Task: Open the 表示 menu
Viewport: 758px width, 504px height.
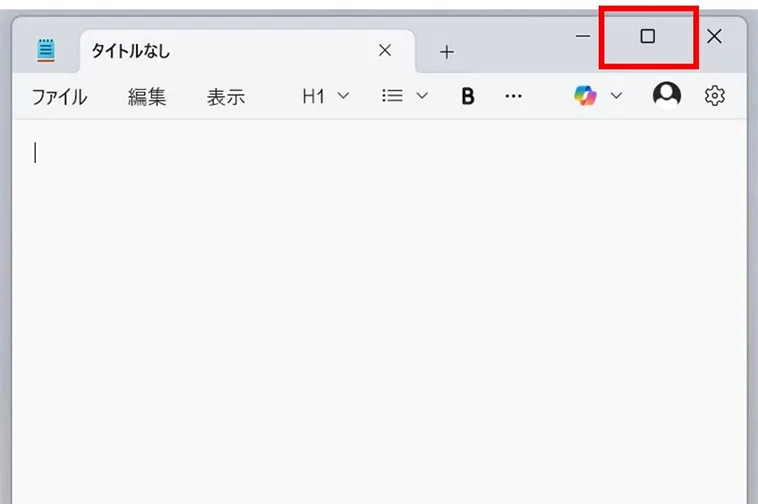Action: [x=226, y=97]
